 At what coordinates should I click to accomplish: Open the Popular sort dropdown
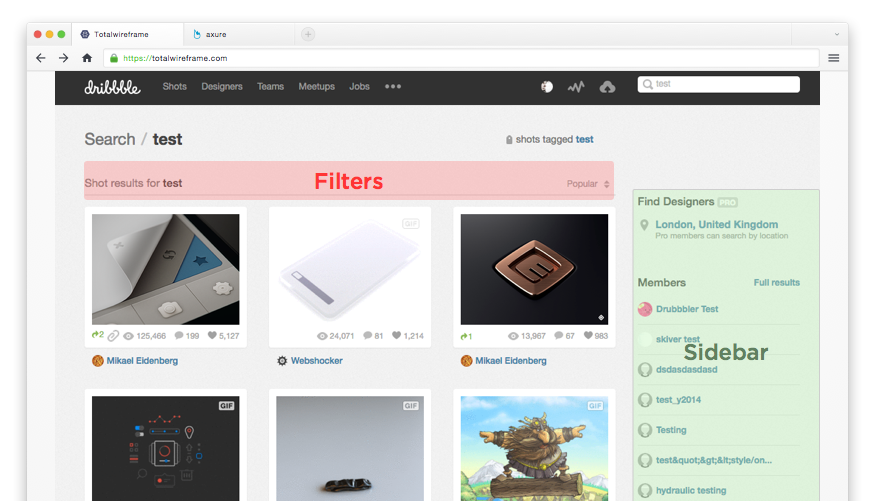pyautogui.click(x=588, y=184)
